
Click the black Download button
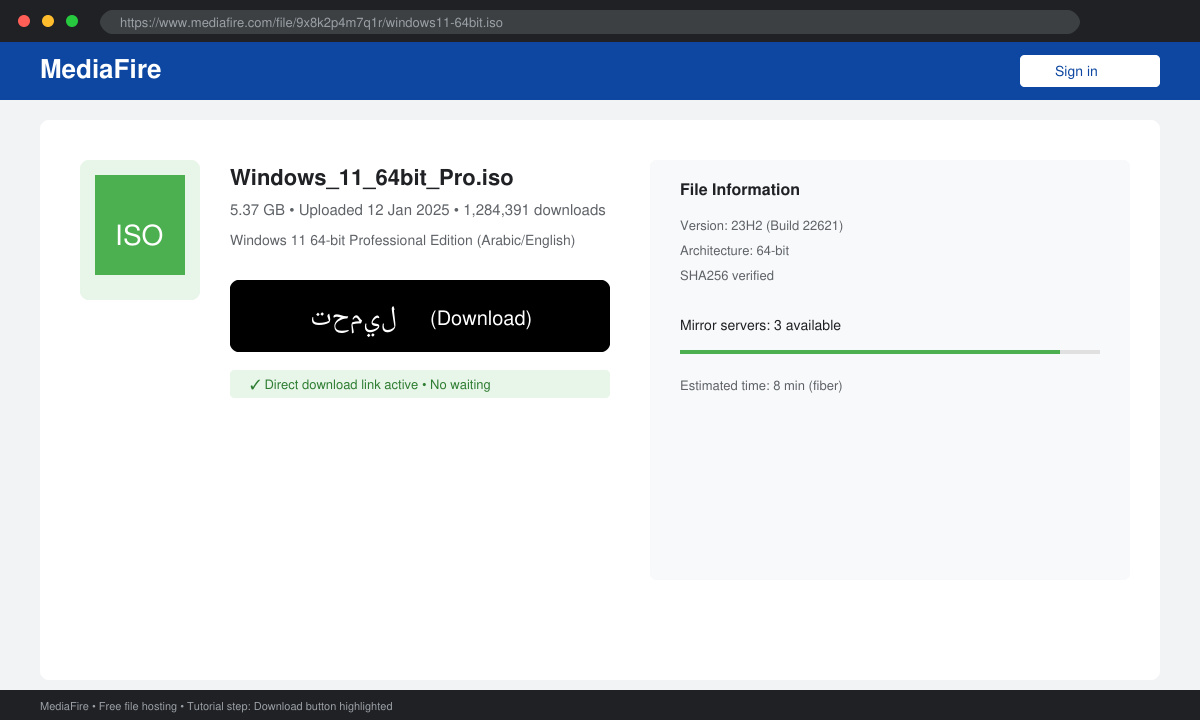(420, 316)
